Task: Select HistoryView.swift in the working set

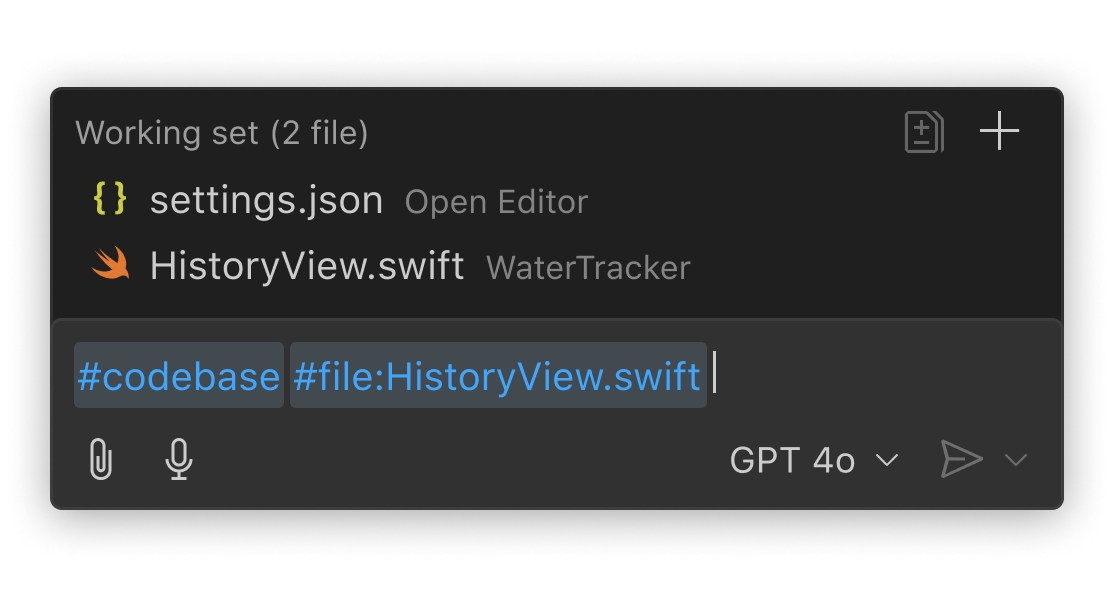Action: coord(307,266)
